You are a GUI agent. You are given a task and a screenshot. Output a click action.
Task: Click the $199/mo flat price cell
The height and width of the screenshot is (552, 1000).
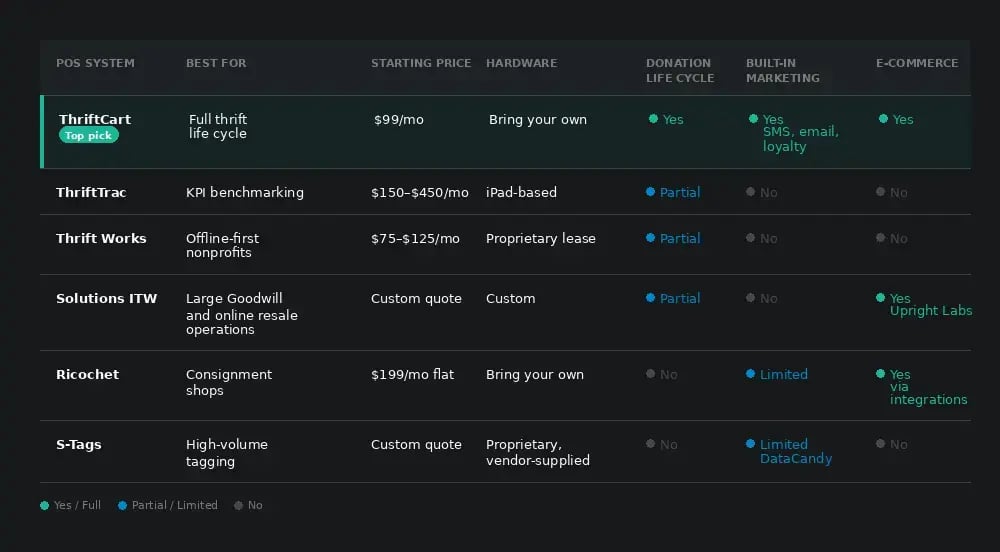click(x=413, y=375)
